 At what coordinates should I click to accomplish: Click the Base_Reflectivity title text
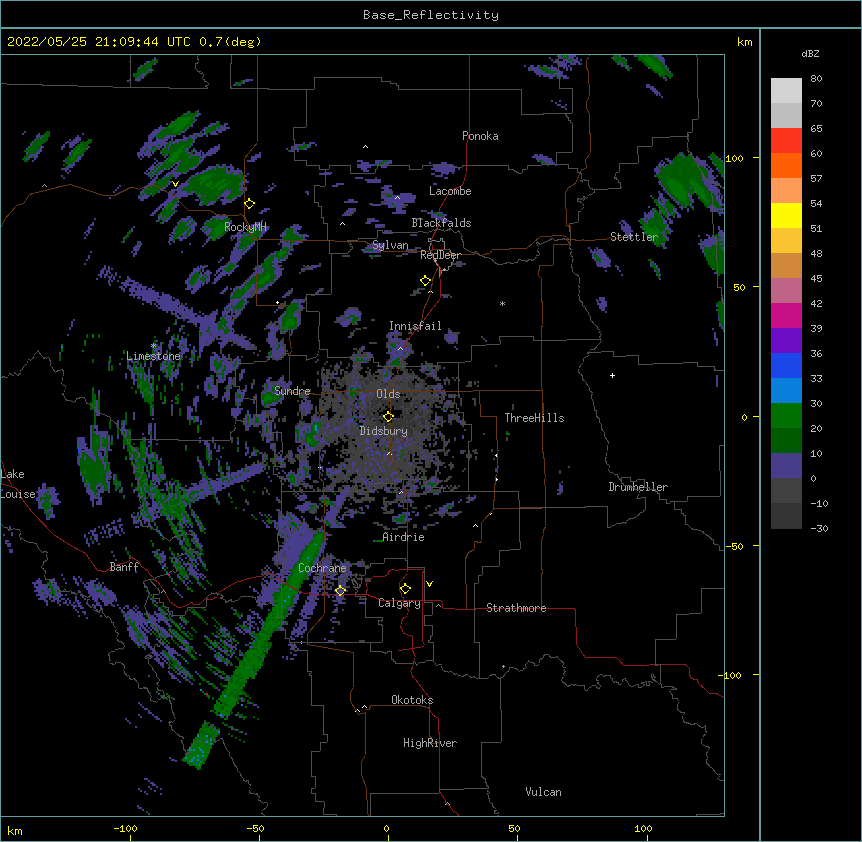tap(431, 15)
